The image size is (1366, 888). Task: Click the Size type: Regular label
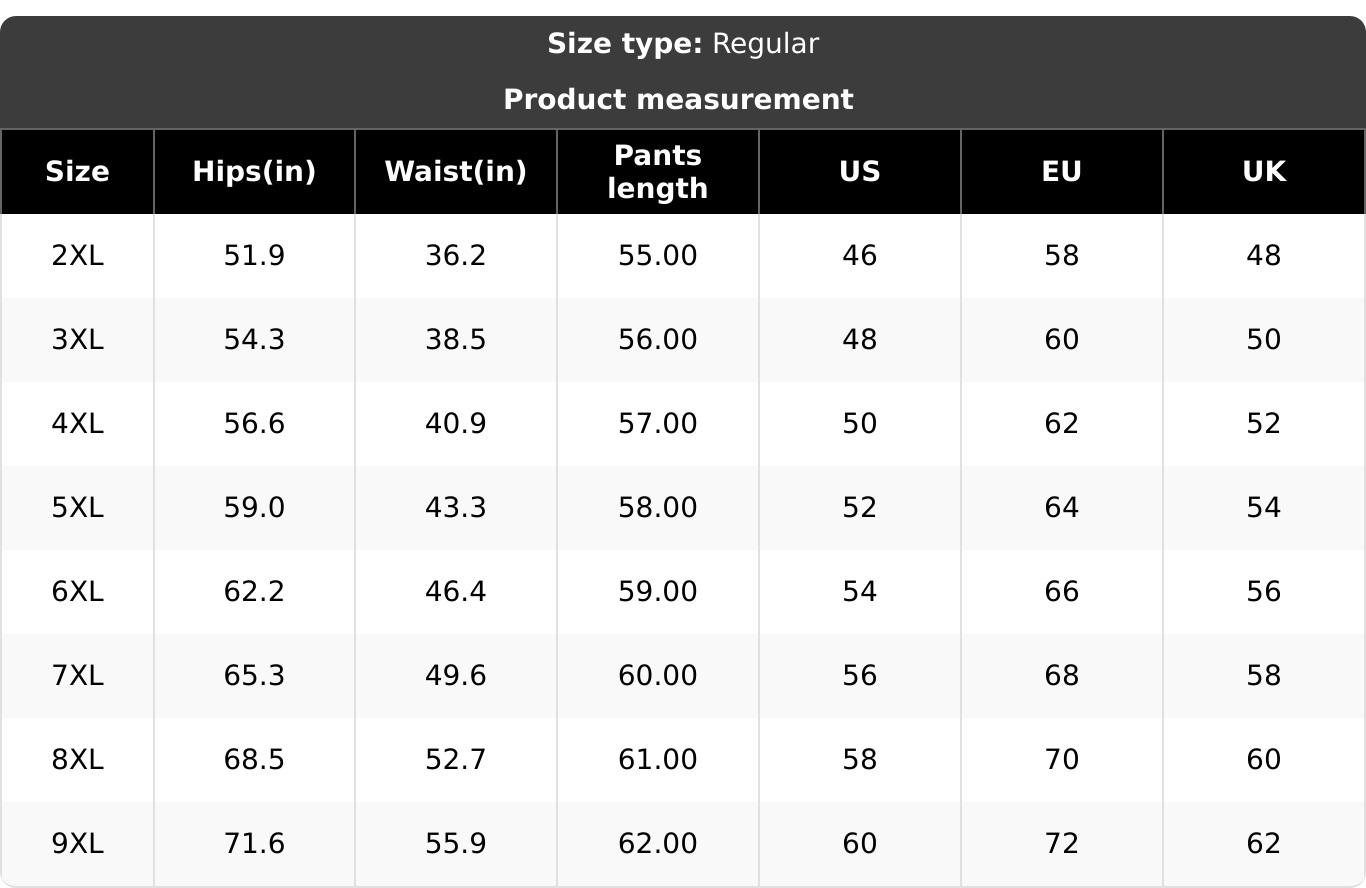coord(683,44)
